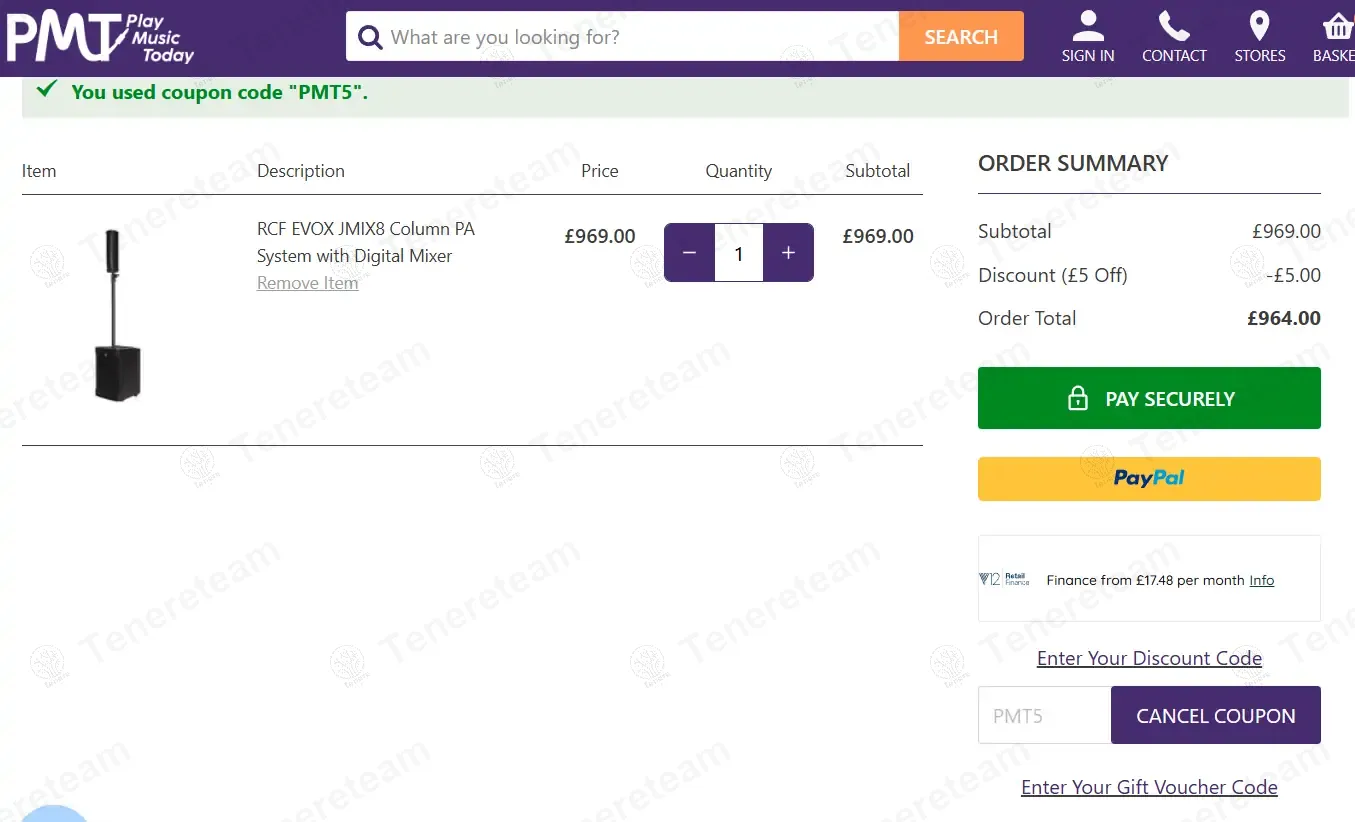Click the coupon success message PMT5
Image resolution: width=1355 pixels, height=822 pixels.
tap(220, 92)
